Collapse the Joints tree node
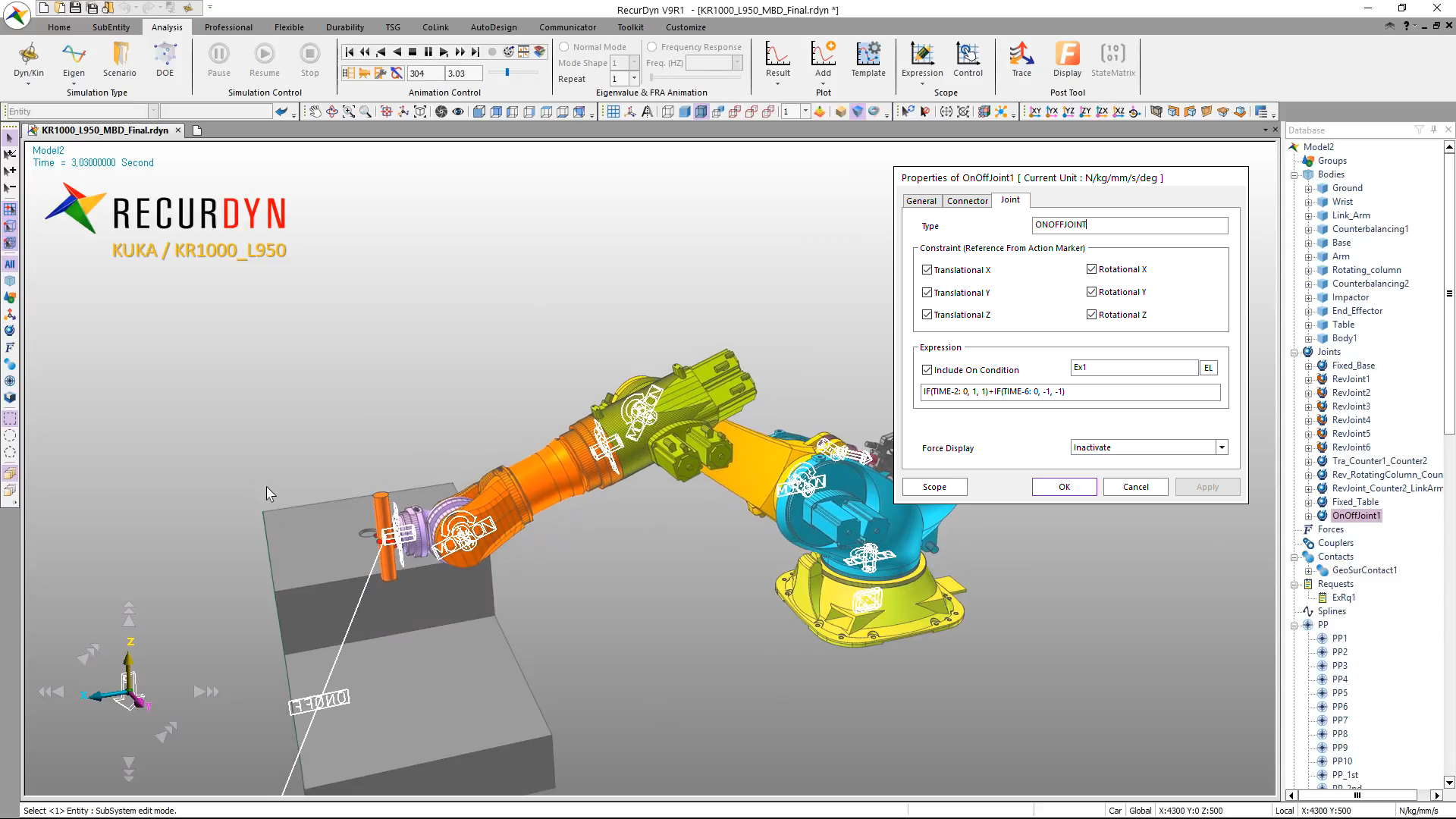 point(1294,352)
